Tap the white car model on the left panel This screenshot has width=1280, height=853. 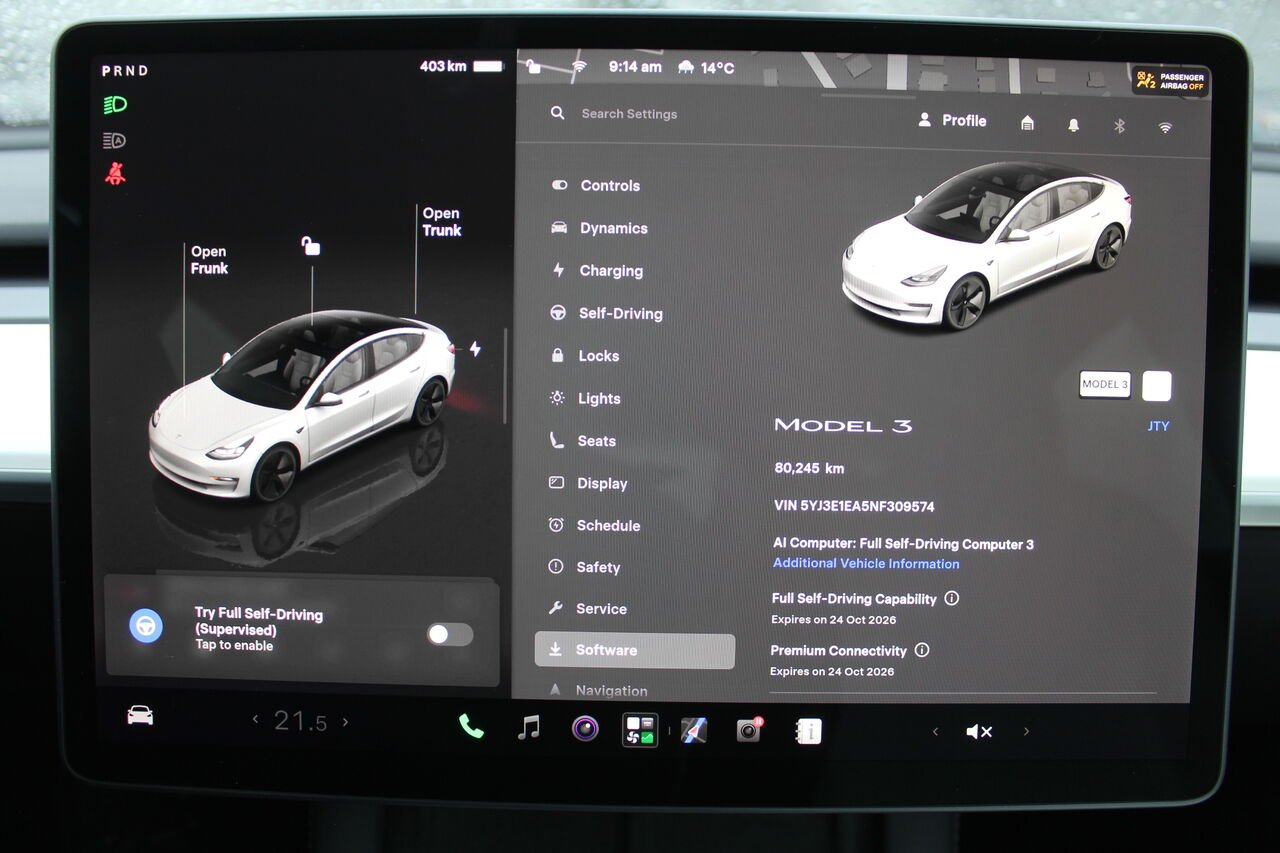302,405
